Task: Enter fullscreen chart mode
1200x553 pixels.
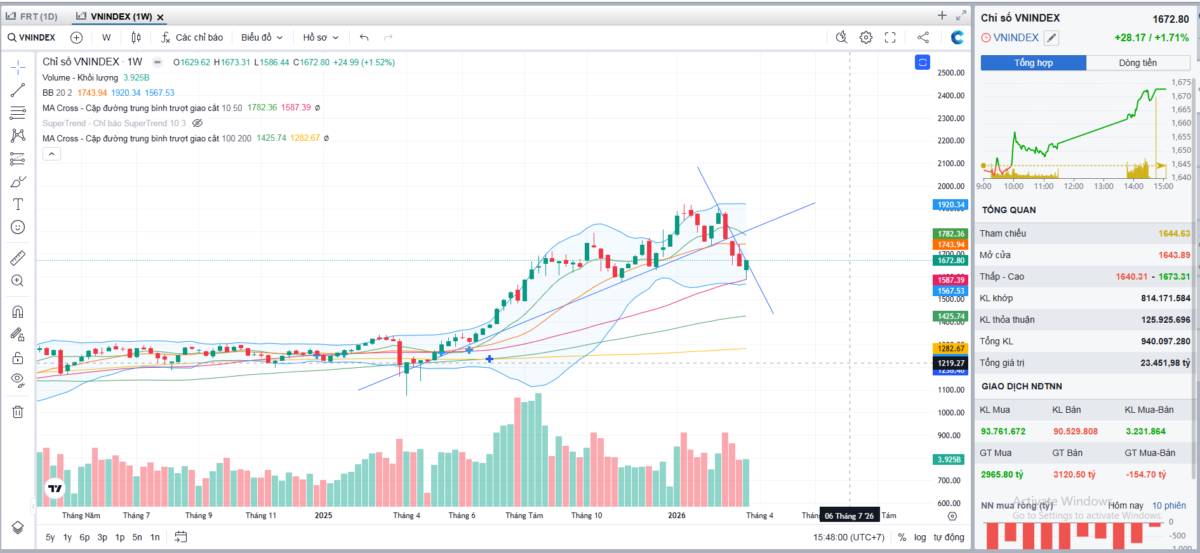Action: tap(890, 37)
